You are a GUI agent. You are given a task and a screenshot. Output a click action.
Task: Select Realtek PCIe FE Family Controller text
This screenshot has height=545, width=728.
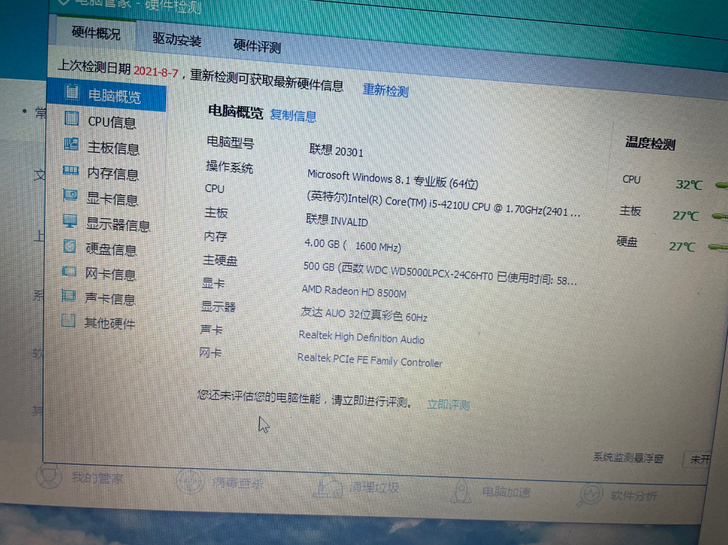pyautogui.click(x=370, y=360)
